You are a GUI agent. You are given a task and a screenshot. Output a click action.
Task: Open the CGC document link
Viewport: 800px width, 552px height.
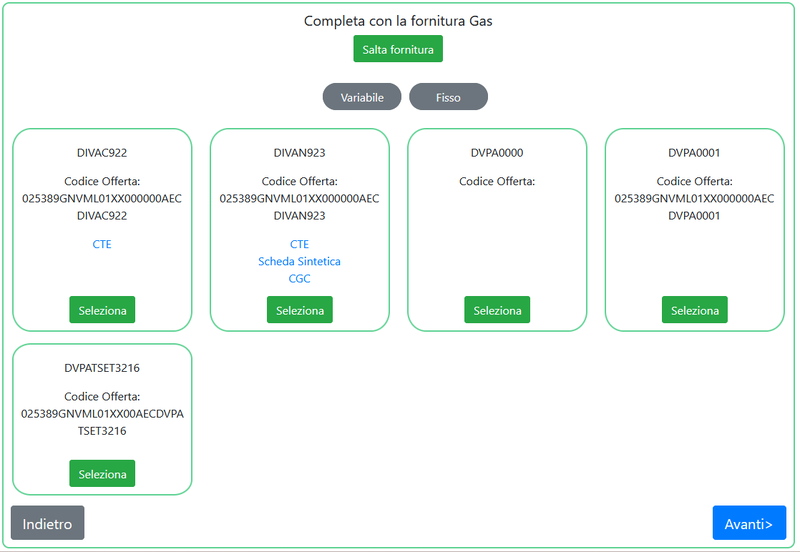pyautogui.click(x=299, y=279)
